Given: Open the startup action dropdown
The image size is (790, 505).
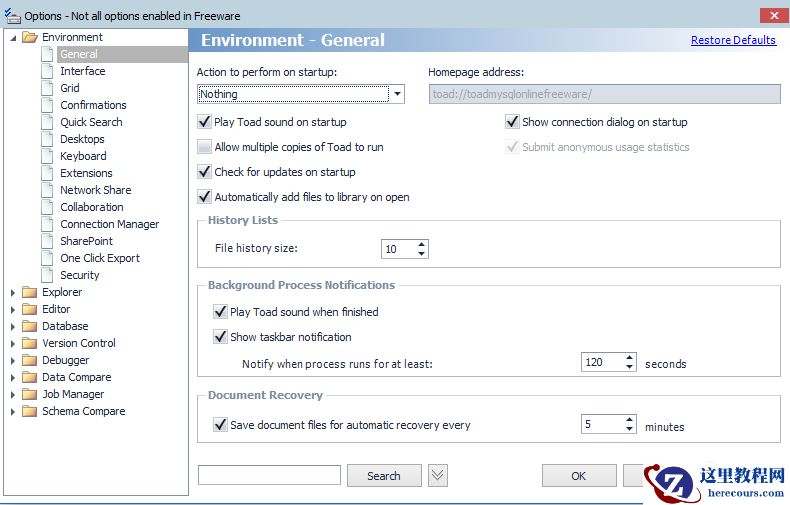Looking at the screenshot, I should click(x=398, y=94).
